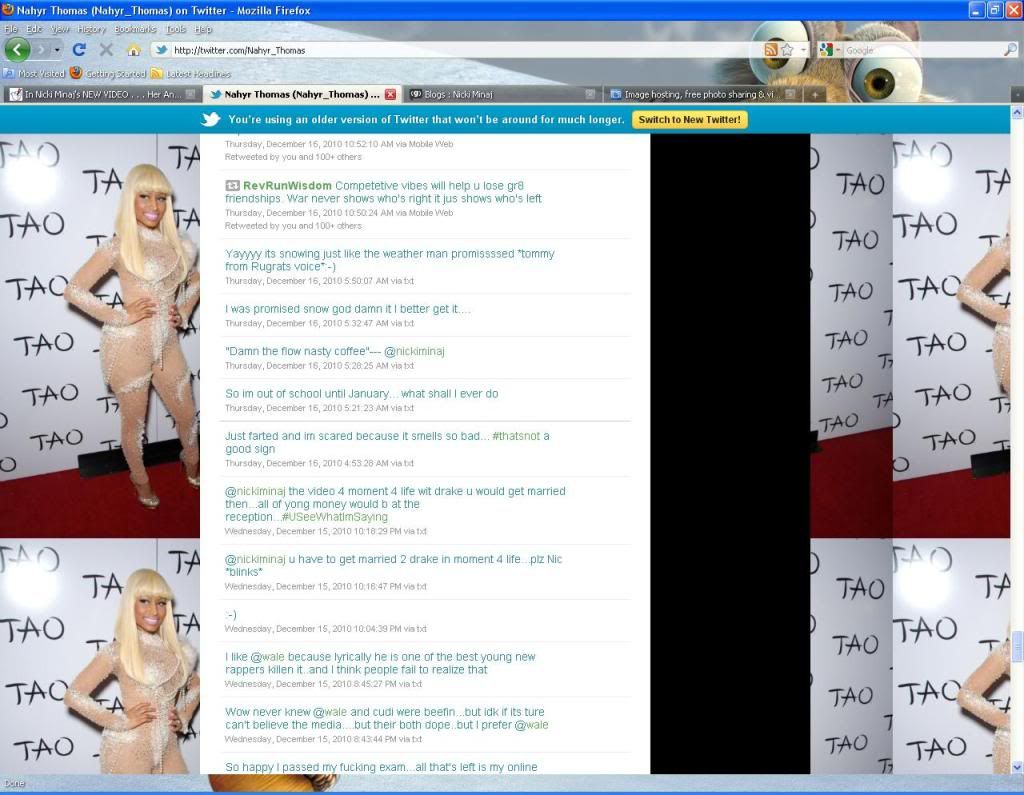1024x795 pixels.
Task: Click the Firefox icon in title bar
Action: tap(8, 10)
